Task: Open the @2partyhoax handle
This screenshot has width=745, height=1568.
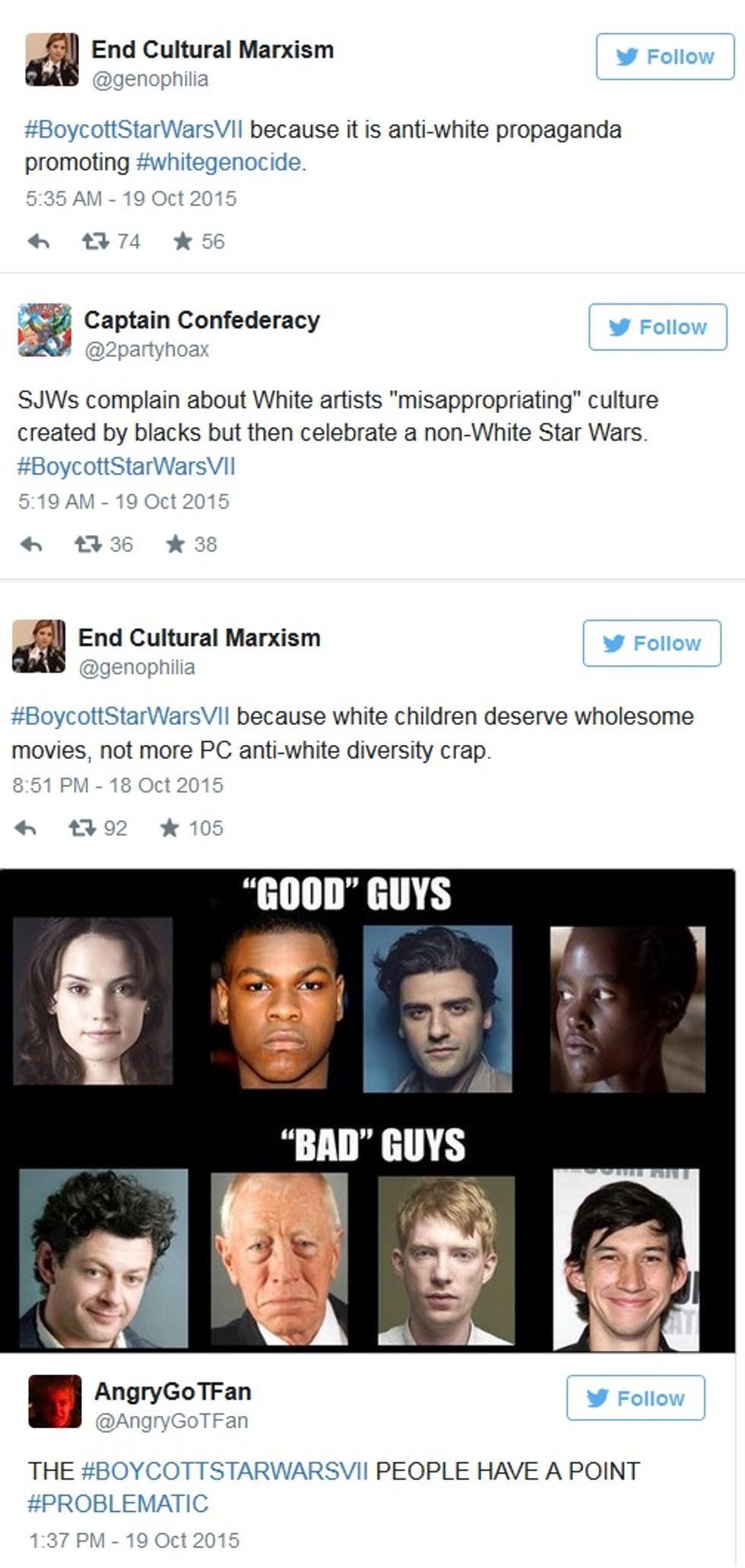Action: [146, 350]
